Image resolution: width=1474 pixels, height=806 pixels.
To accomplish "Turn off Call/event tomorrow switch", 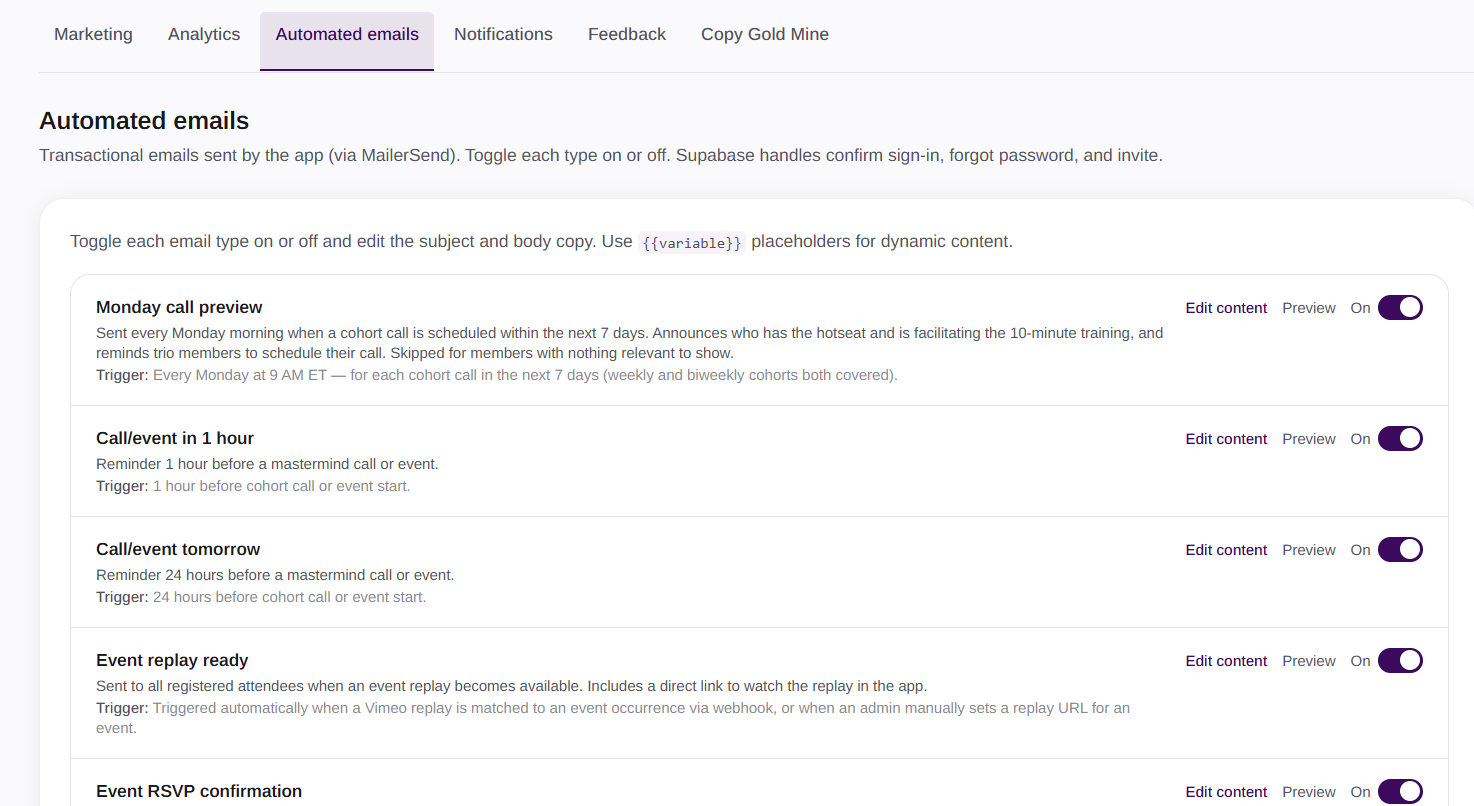I will pyautogui.click(x=1400, y=550).
